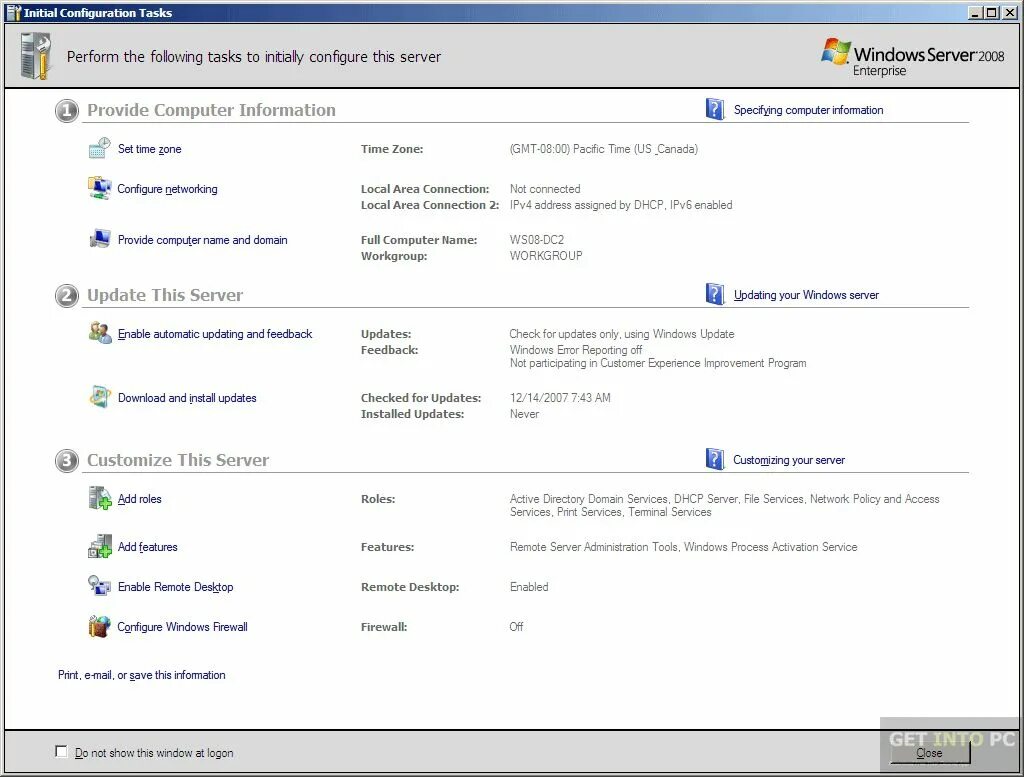Click the computer name and domain icon
This screenshot has width=1024, height=777.
100,239
